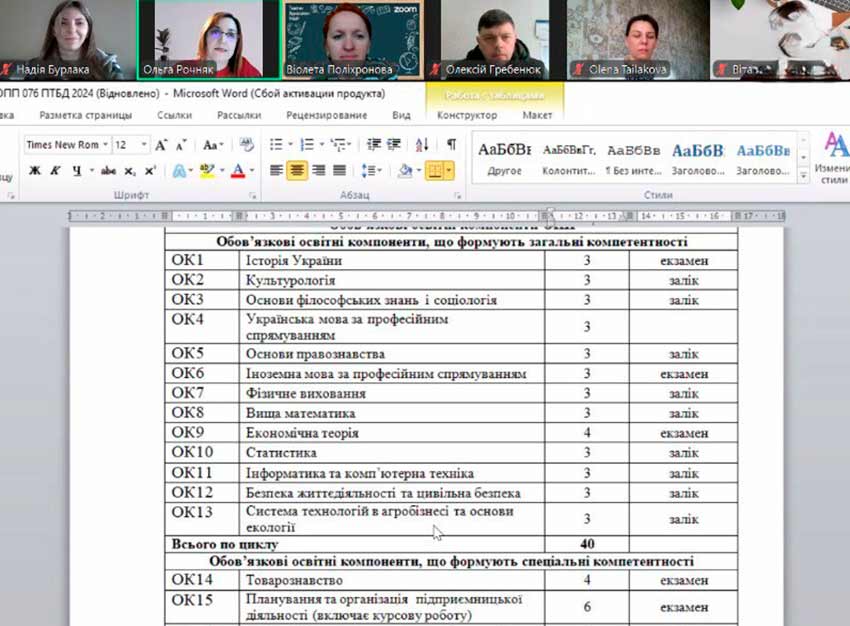Open the red font color picker arrow

click(x=250, y=171)
